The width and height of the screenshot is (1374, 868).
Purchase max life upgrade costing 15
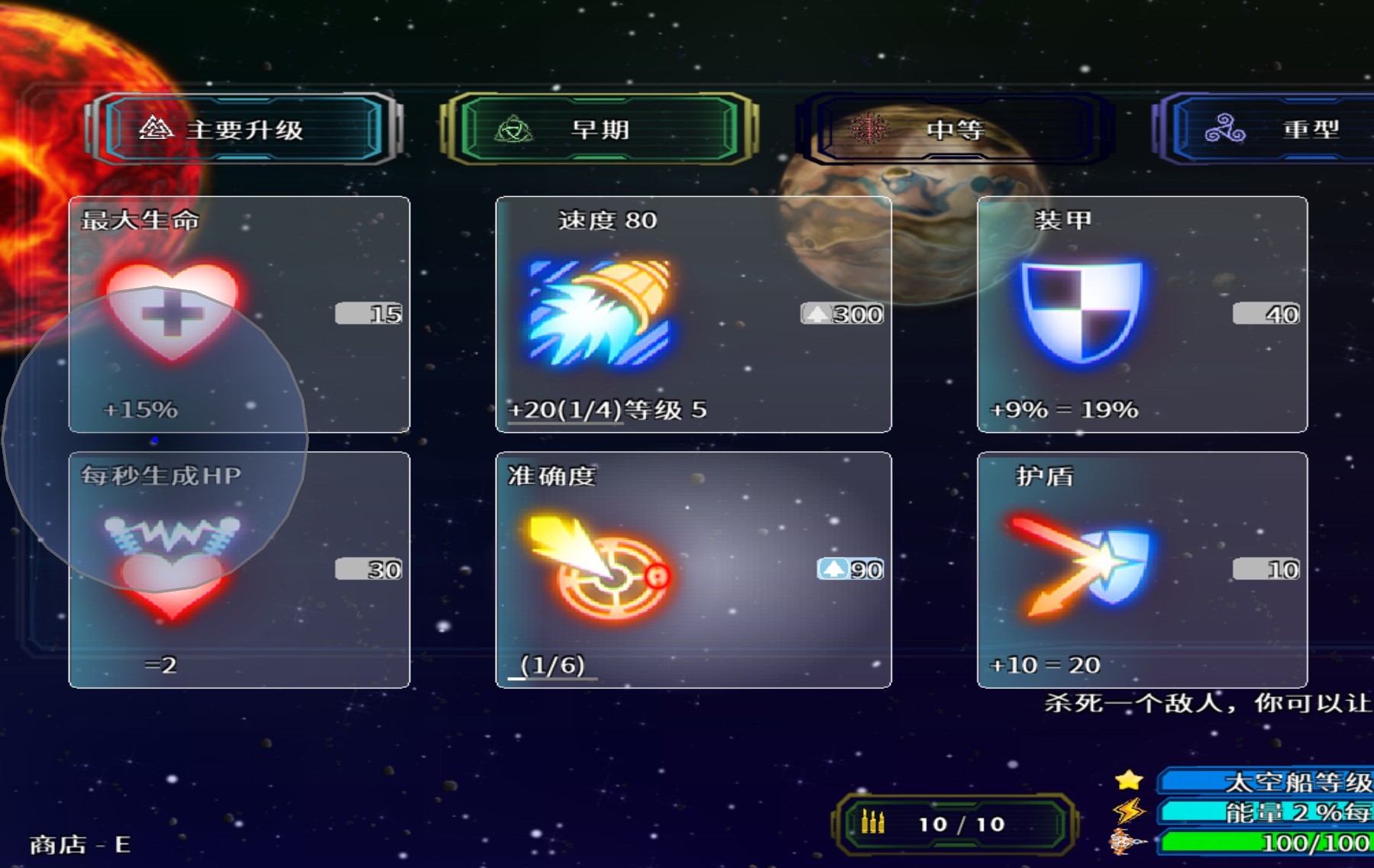[369, 314]
